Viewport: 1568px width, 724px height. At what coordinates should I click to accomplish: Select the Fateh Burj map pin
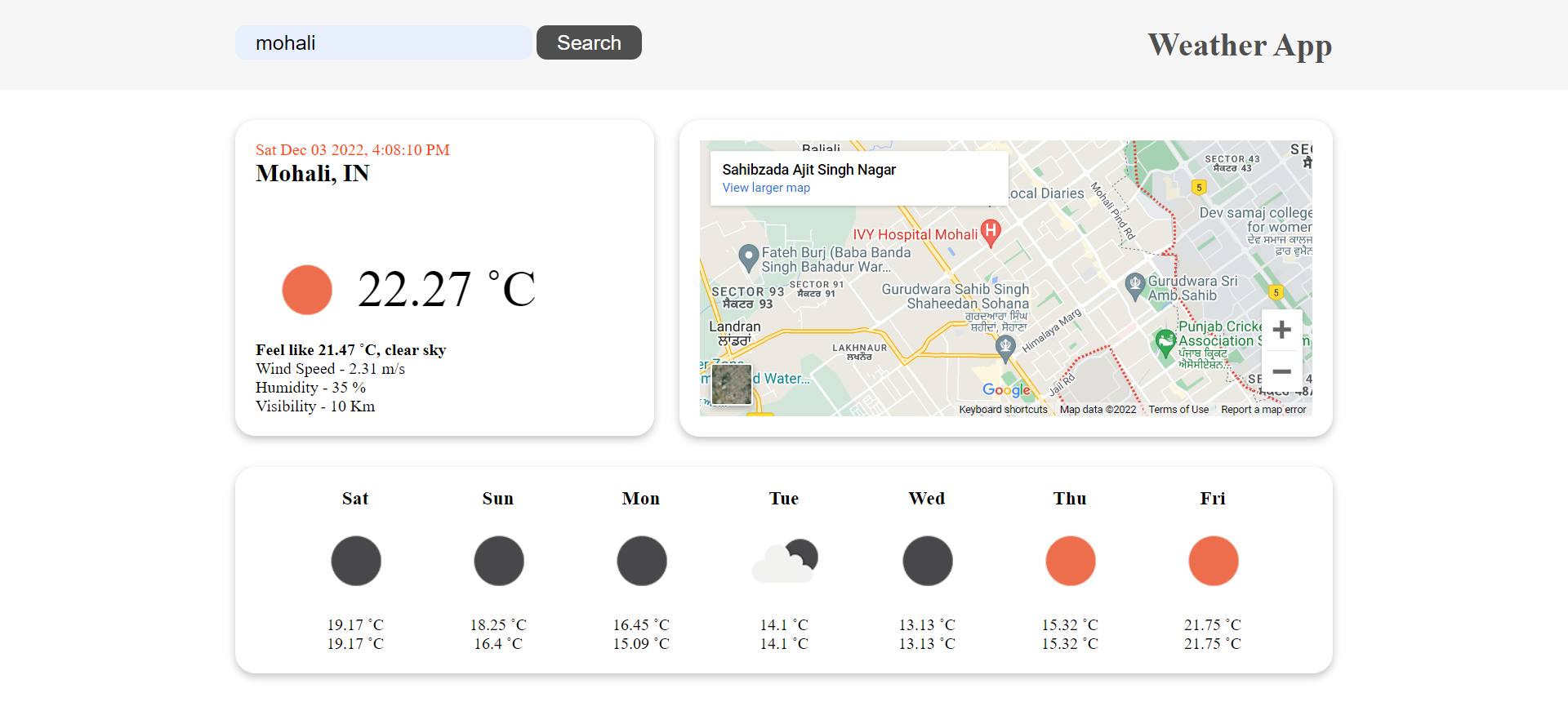click(x=748, y=257)
